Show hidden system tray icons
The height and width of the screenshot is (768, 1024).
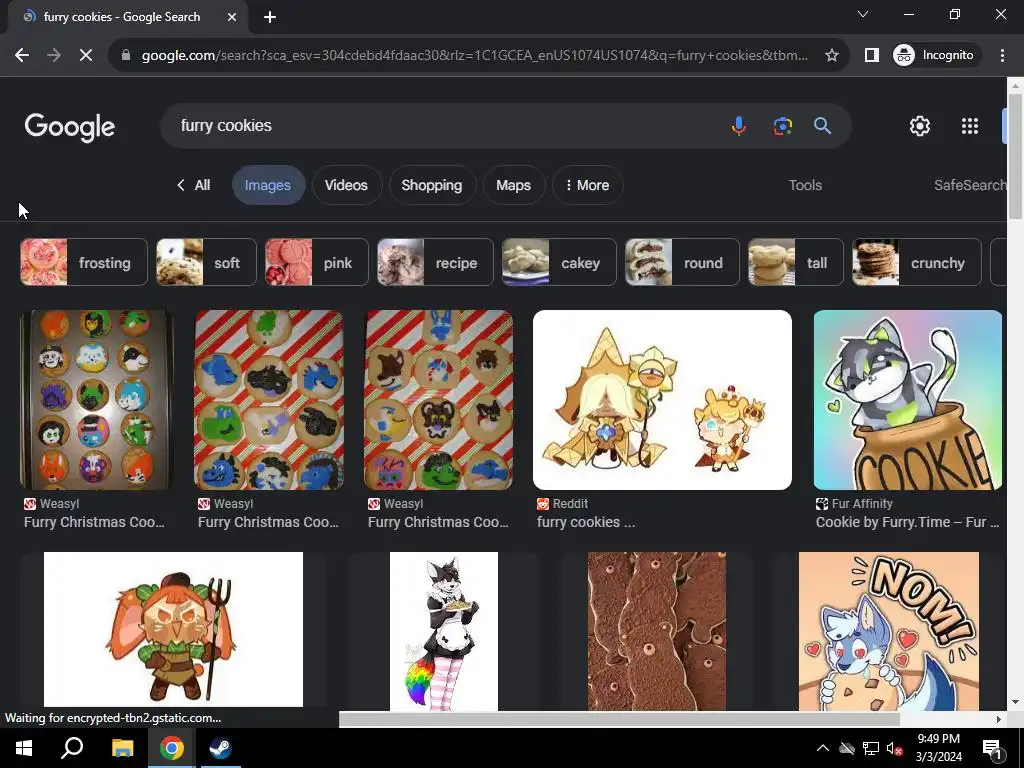pos(823,748)
